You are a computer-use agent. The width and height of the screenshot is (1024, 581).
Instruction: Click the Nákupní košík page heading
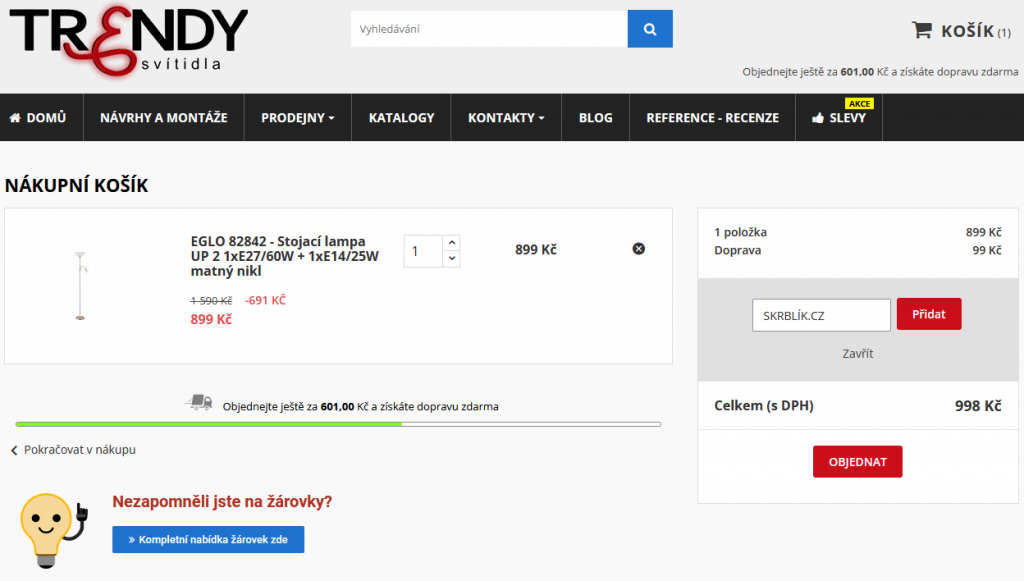pyautogui.click(x=76, y=185)
